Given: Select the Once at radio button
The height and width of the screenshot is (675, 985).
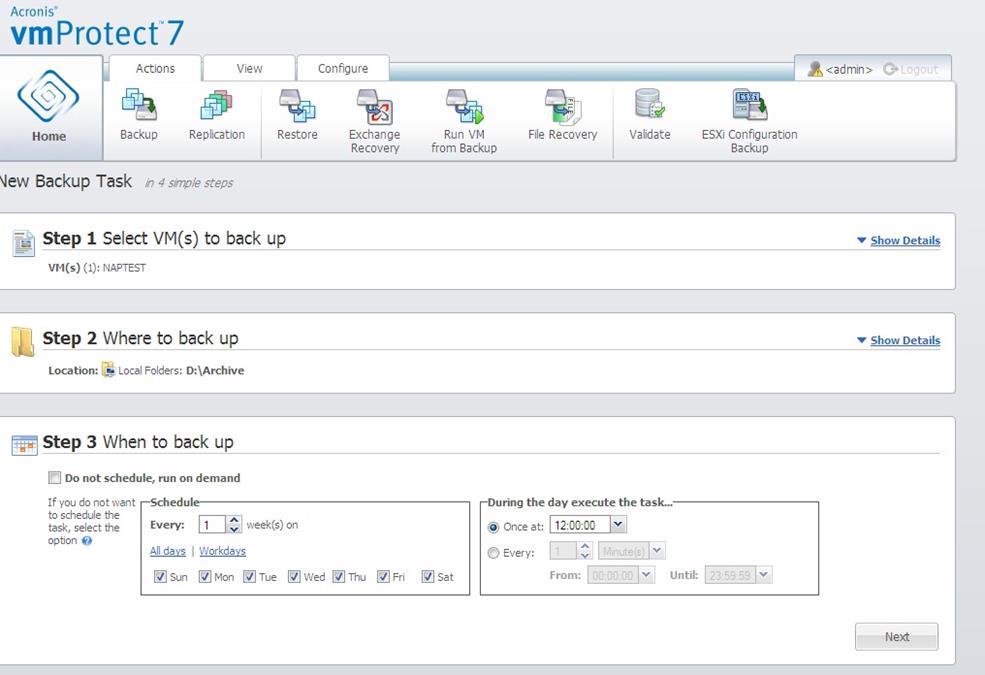Looking at the screenshot, I should pos(494,527).
